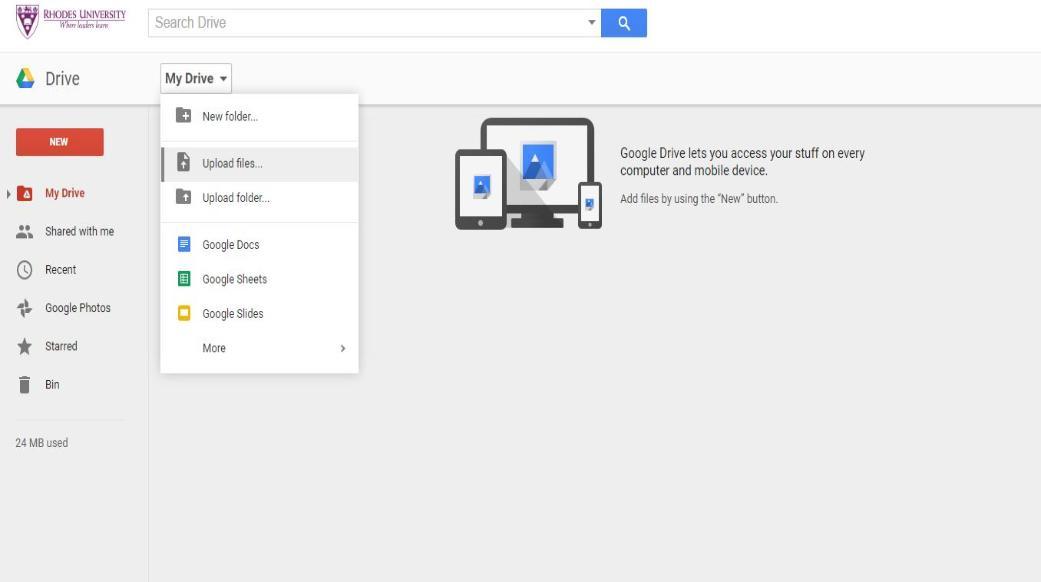Choose Upload files... from the menu
Image resolution: width=1041 pixels, height=582 pixels.
260,163
